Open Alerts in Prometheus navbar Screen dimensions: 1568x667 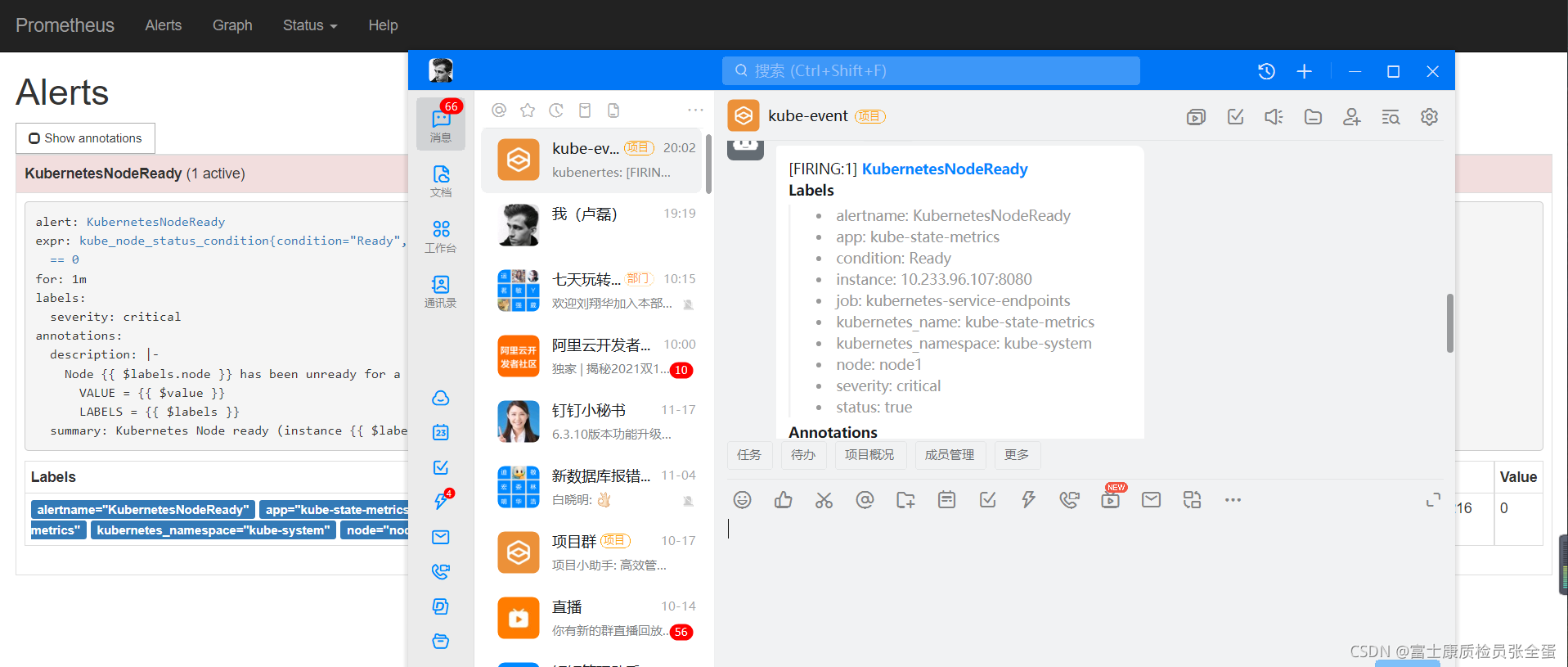pyautogui.click(x=164, y=25)
